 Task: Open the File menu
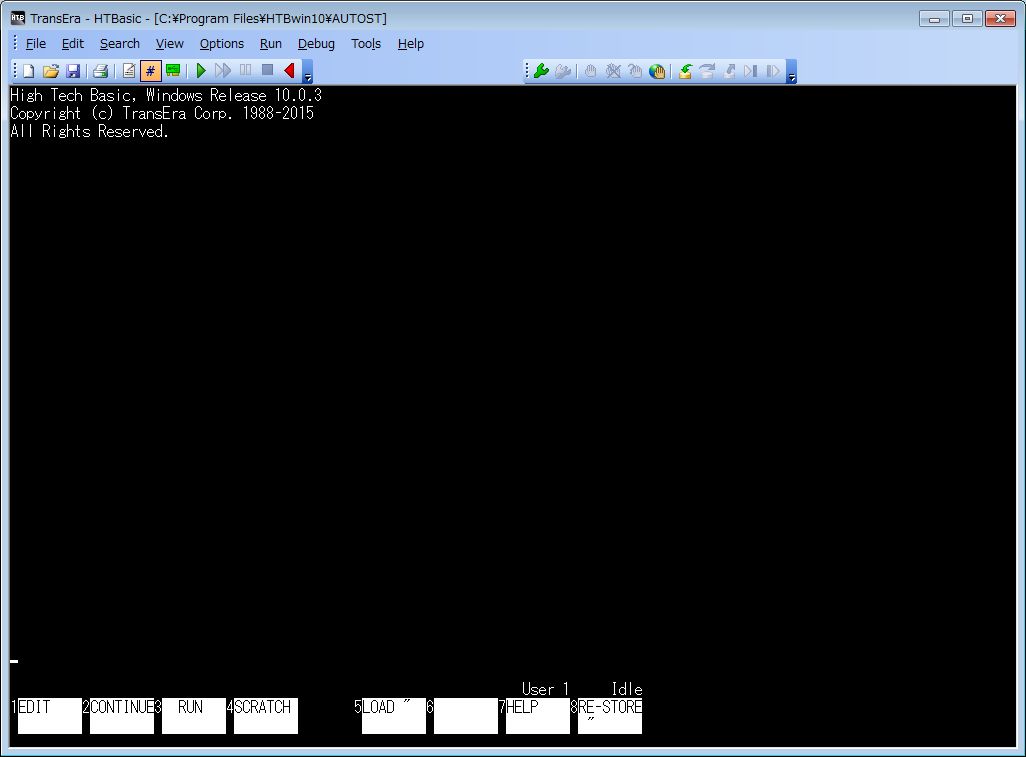coord(35,44)
